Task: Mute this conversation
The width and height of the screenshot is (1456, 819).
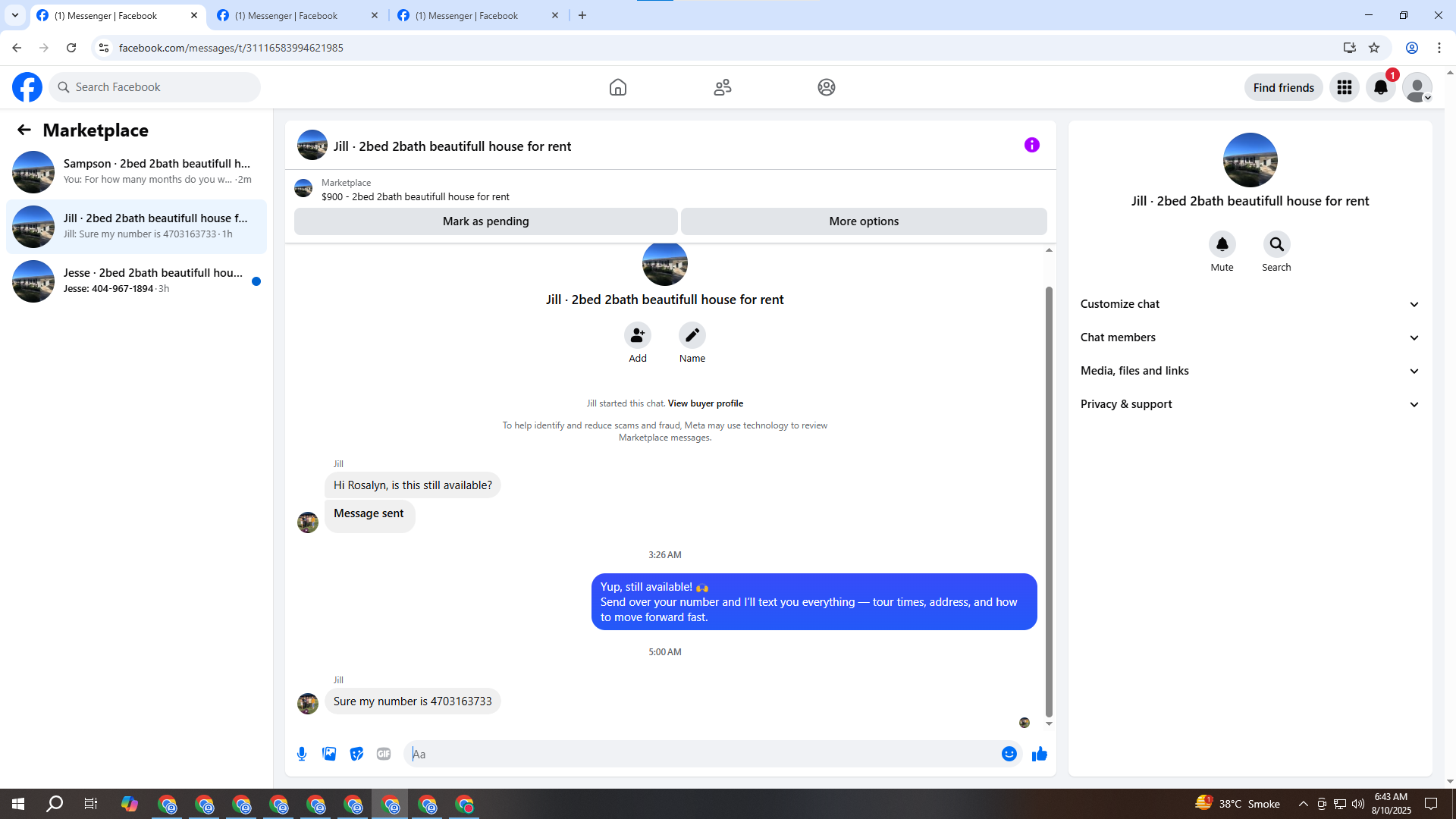Action: click(1222, 244)
